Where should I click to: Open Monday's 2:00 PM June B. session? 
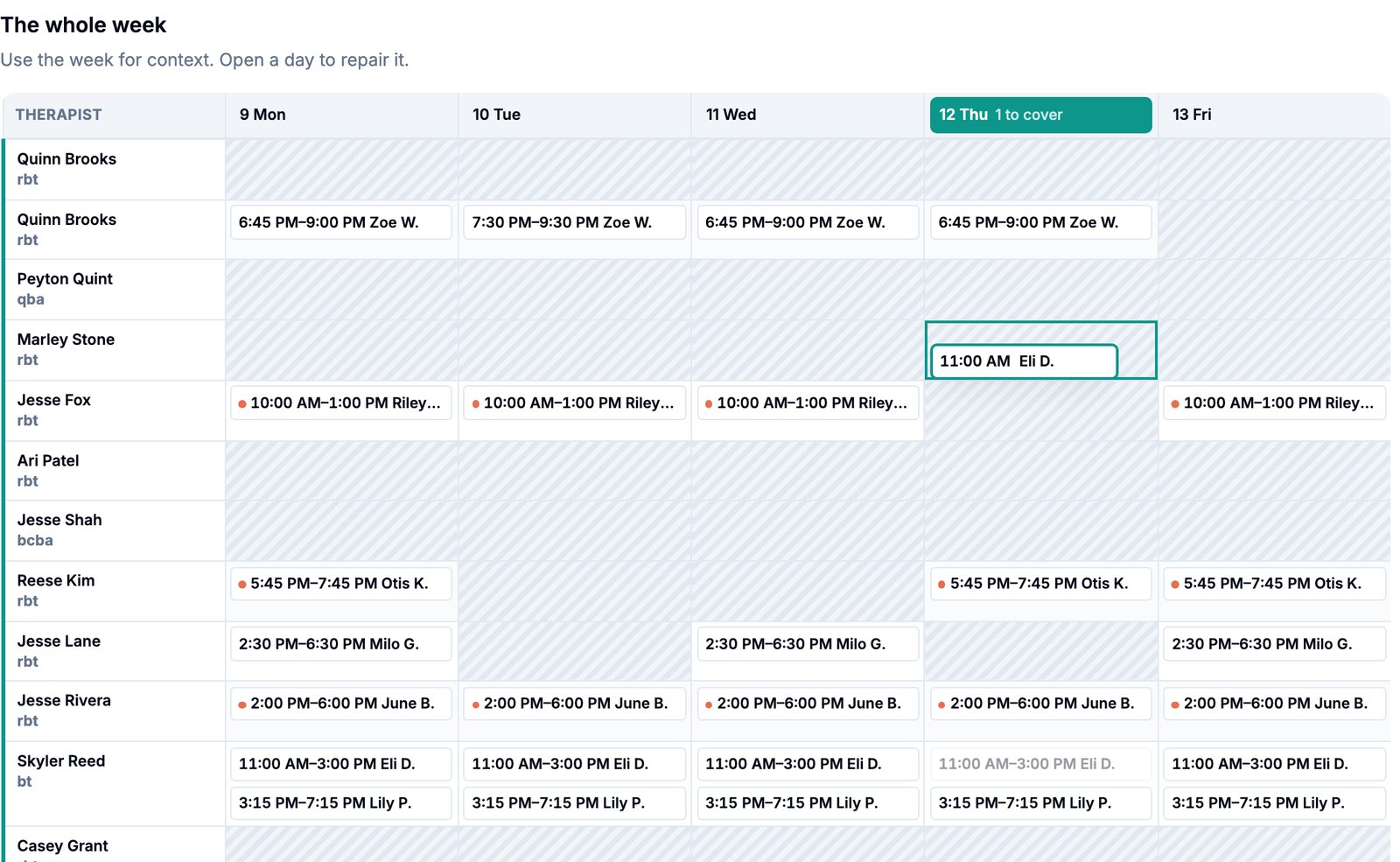(x=341, y=704)
